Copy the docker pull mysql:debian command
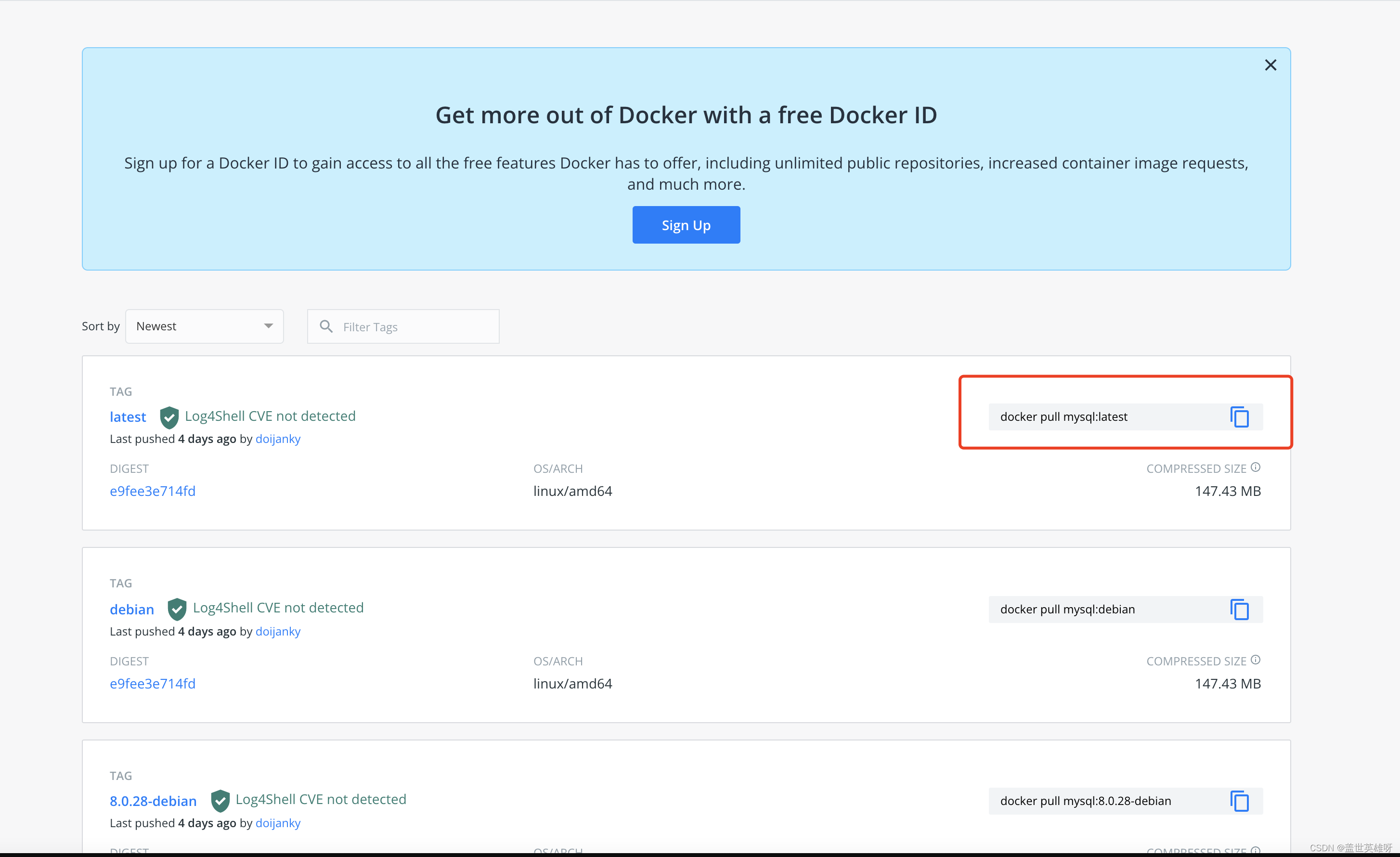The height and width of the screenshot is (857, 1400). pos(1239,609)
